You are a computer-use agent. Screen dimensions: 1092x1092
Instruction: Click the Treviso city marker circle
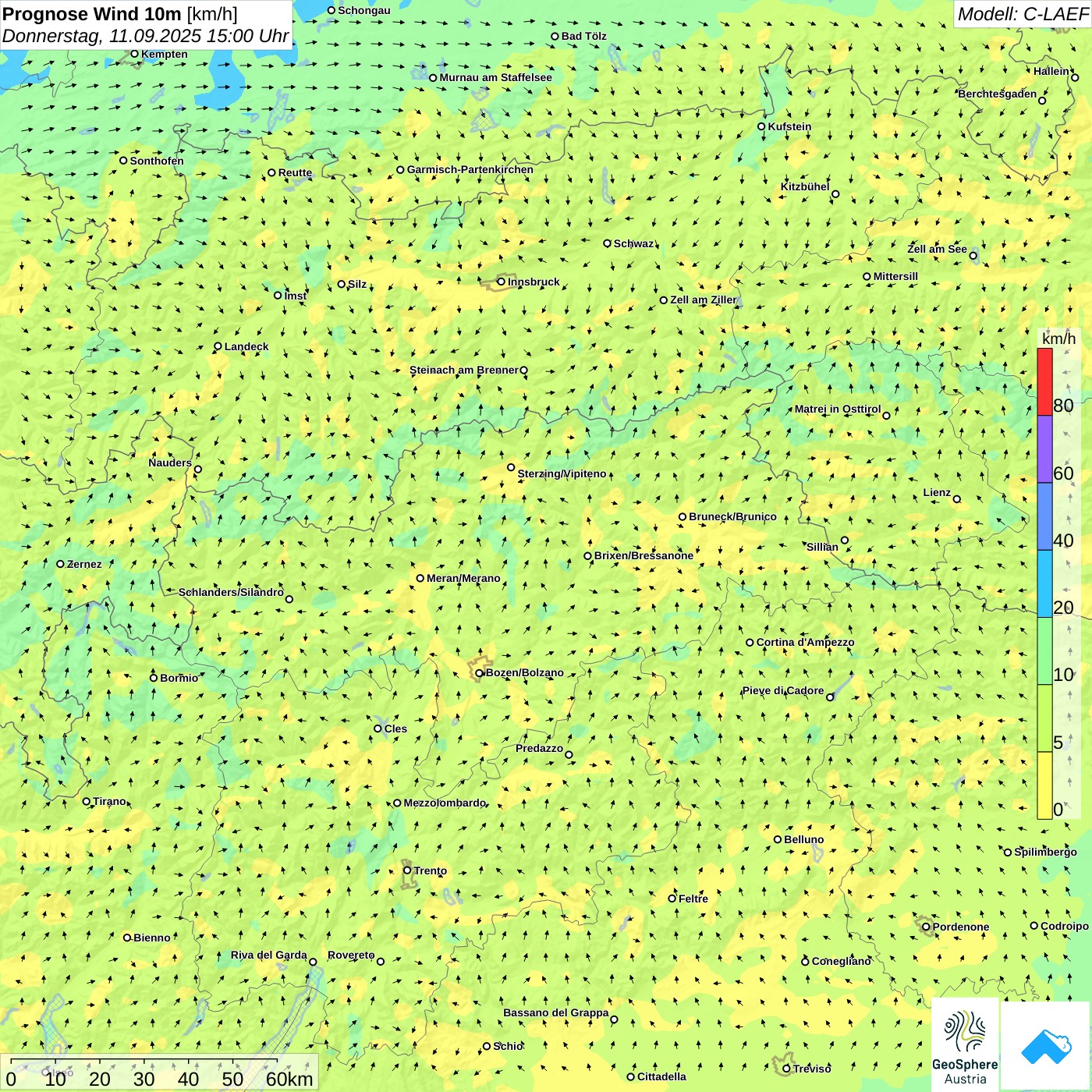786,1069
